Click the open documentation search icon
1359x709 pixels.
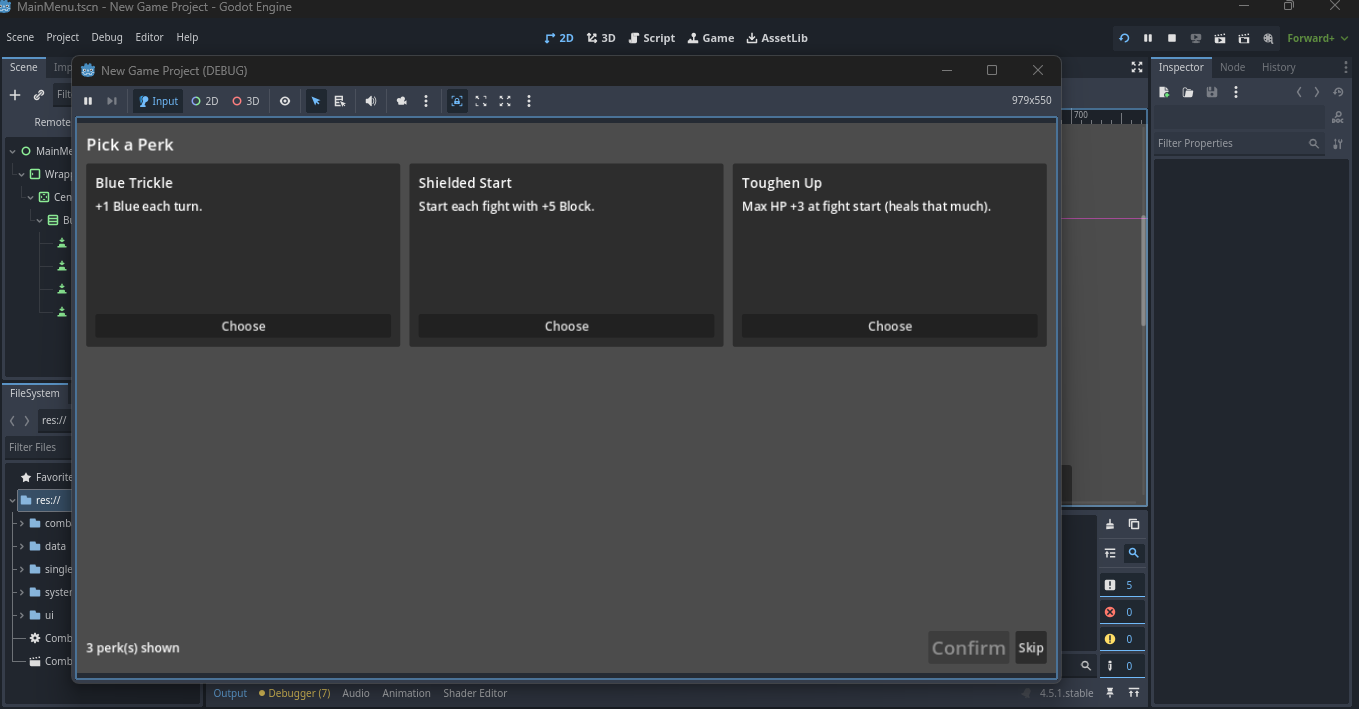point(1338,117)
